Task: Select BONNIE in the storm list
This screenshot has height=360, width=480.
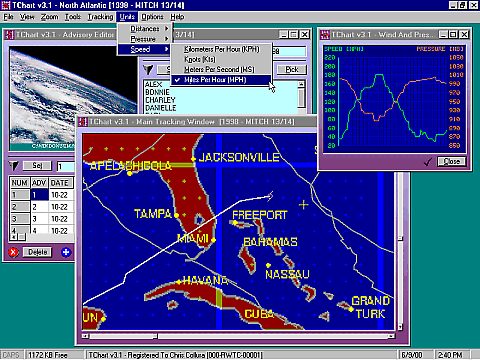Action: (x=157, y=92)
